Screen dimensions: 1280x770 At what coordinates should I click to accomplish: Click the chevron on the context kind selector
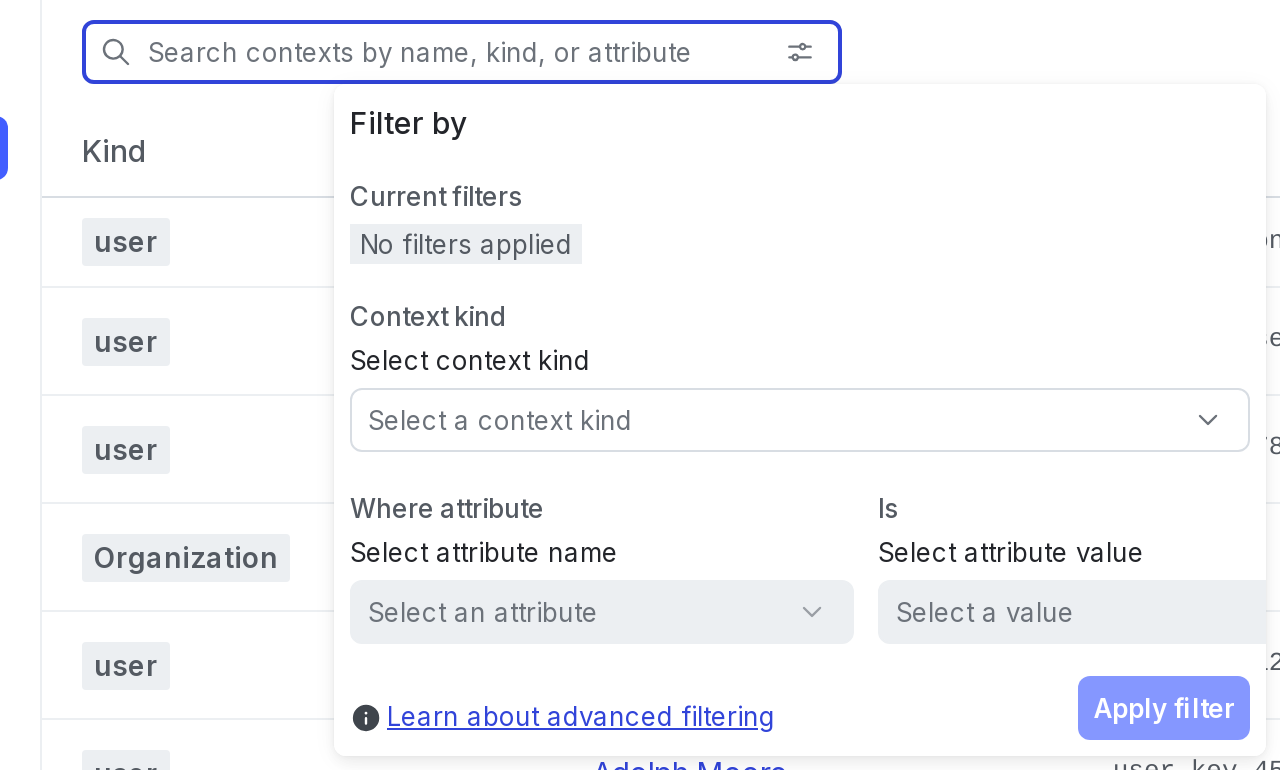(x=1208, y=421)
